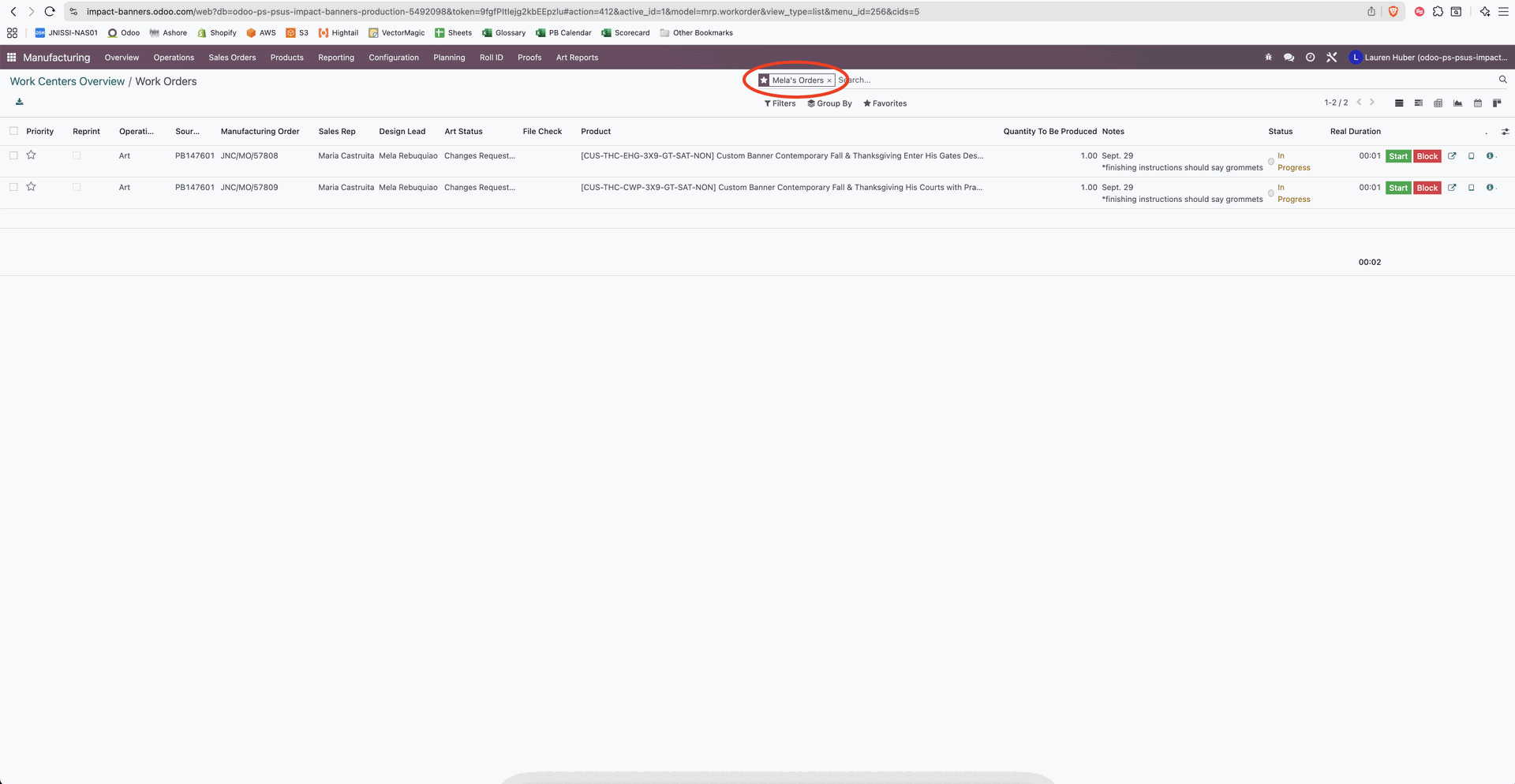Switch to pivot table view

(x=1438, y=103)
